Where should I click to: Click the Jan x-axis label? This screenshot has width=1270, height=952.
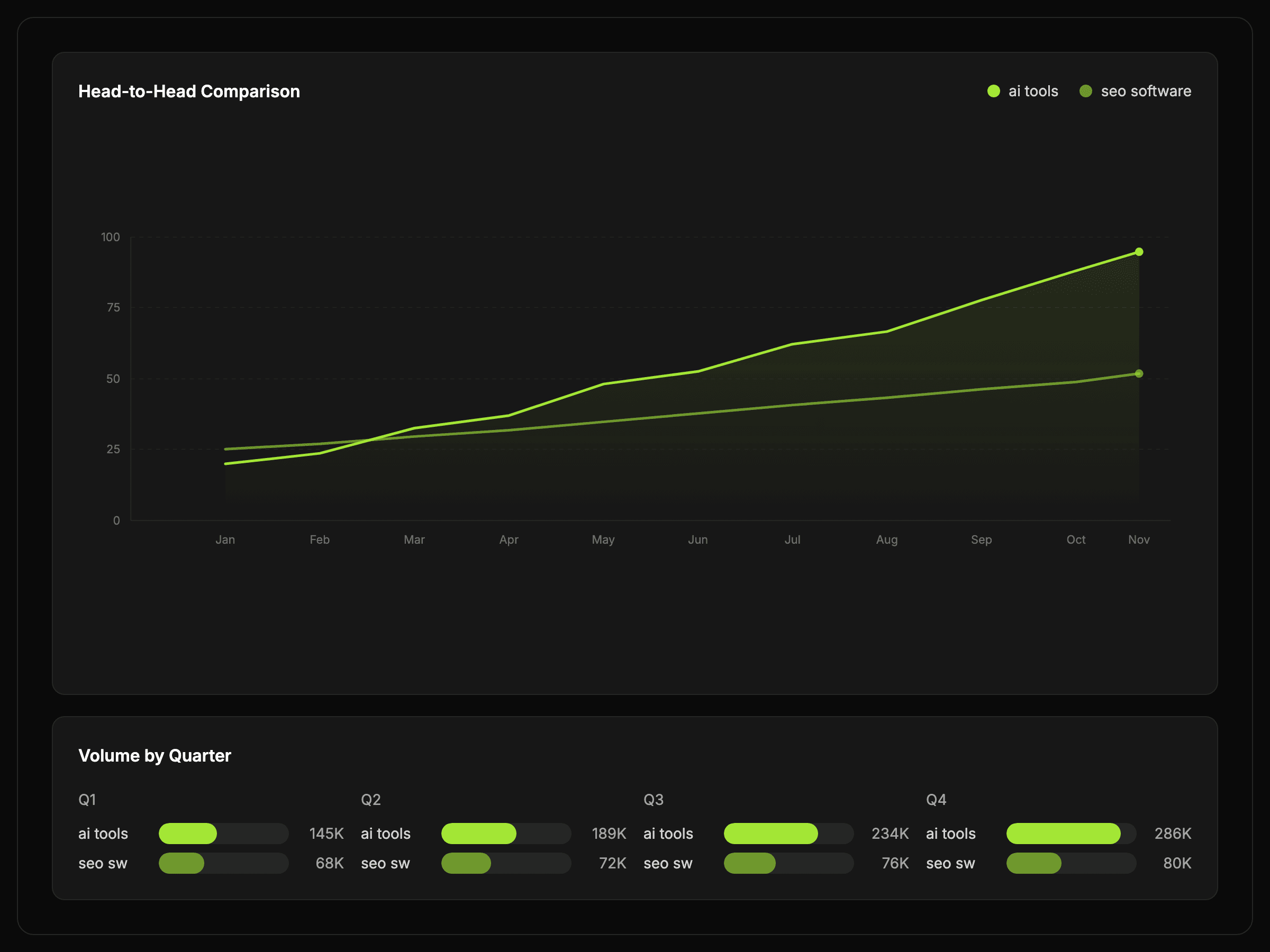coord(225,539)
